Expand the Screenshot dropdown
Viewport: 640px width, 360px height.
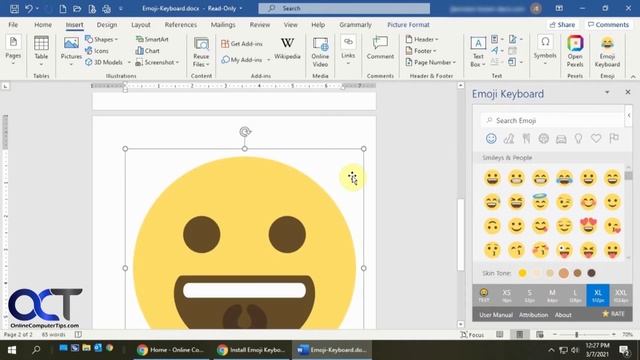point(178,62)
